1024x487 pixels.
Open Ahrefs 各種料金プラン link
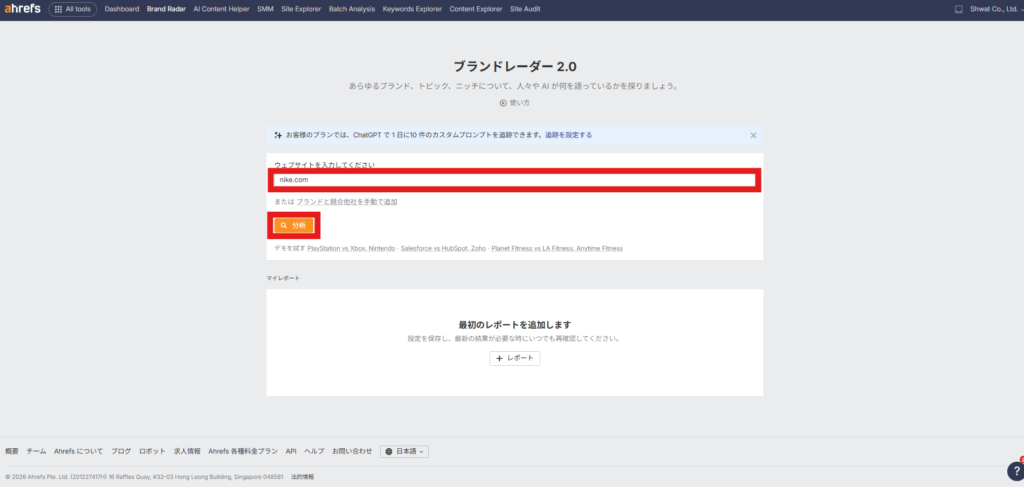tap(243, 451)
